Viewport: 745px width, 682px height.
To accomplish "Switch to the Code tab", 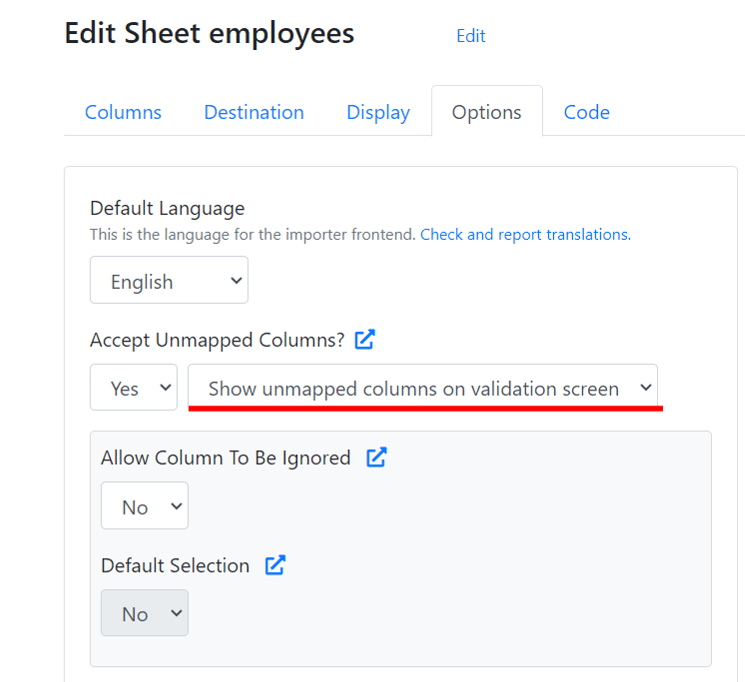I will click(586, 112).
